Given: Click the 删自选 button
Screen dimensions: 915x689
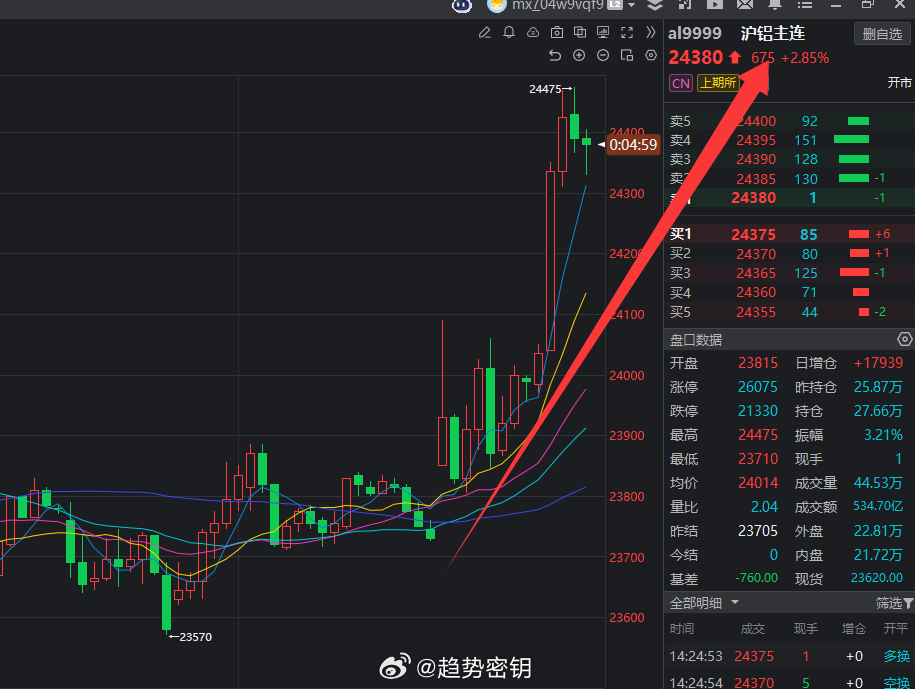Looking at the screenshot, I should coord(881,33).
